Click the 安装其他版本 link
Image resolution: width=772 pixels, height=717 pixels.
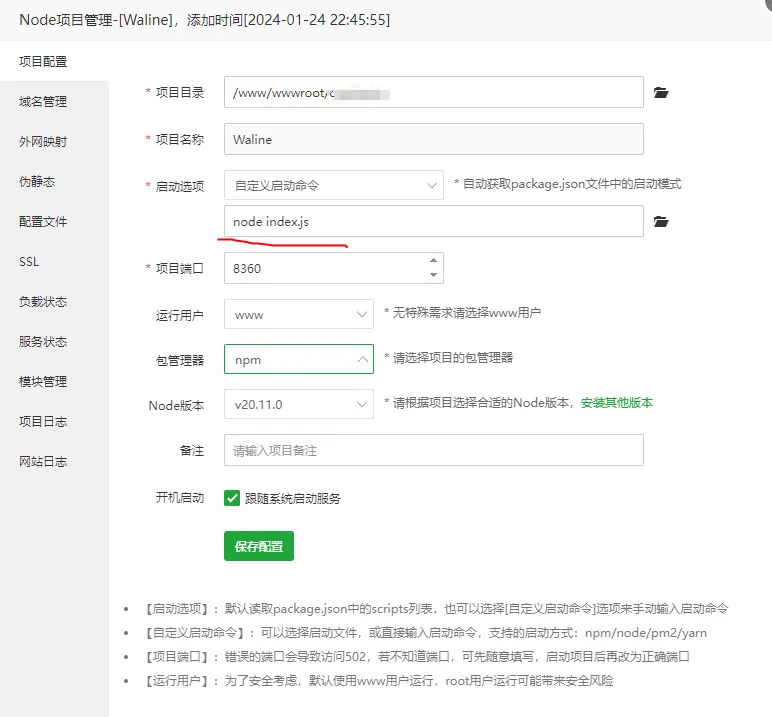(x=617, y=403)
